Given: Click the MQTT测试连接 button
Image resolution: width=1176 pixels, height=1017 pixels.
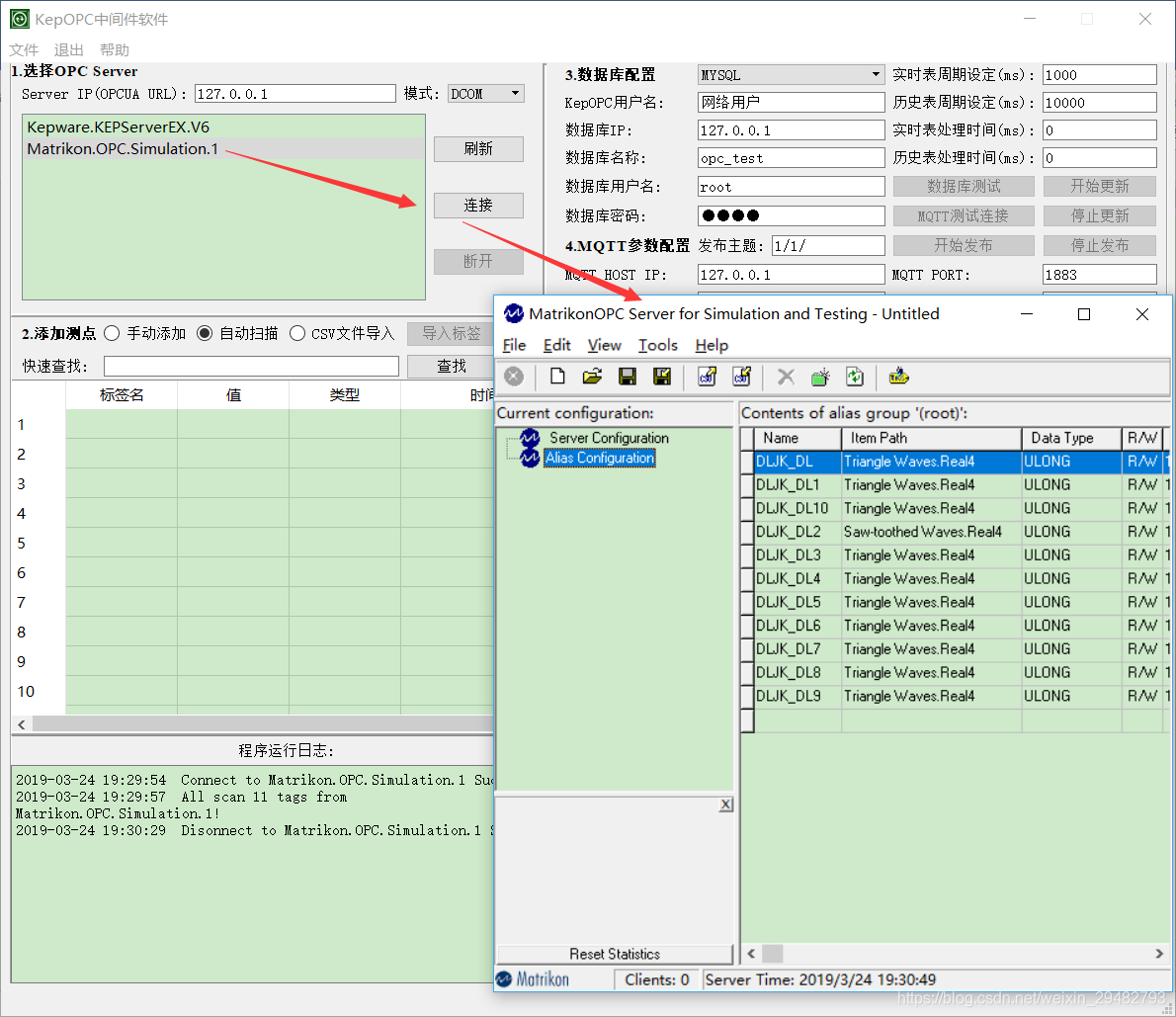Looking at the screenshot, I should tap(964, 216).
